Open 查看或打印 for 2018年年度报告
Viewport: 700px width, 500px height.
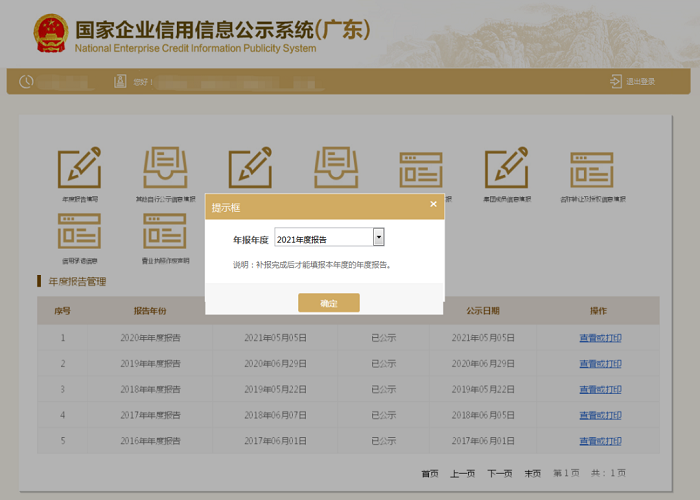(x=600, y=389)
